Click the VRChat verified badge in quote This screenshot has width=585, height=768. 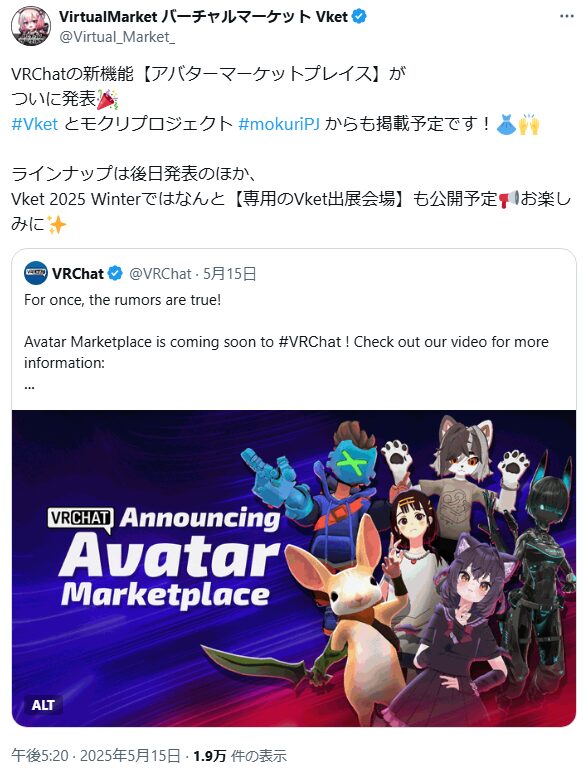(115, 273)
